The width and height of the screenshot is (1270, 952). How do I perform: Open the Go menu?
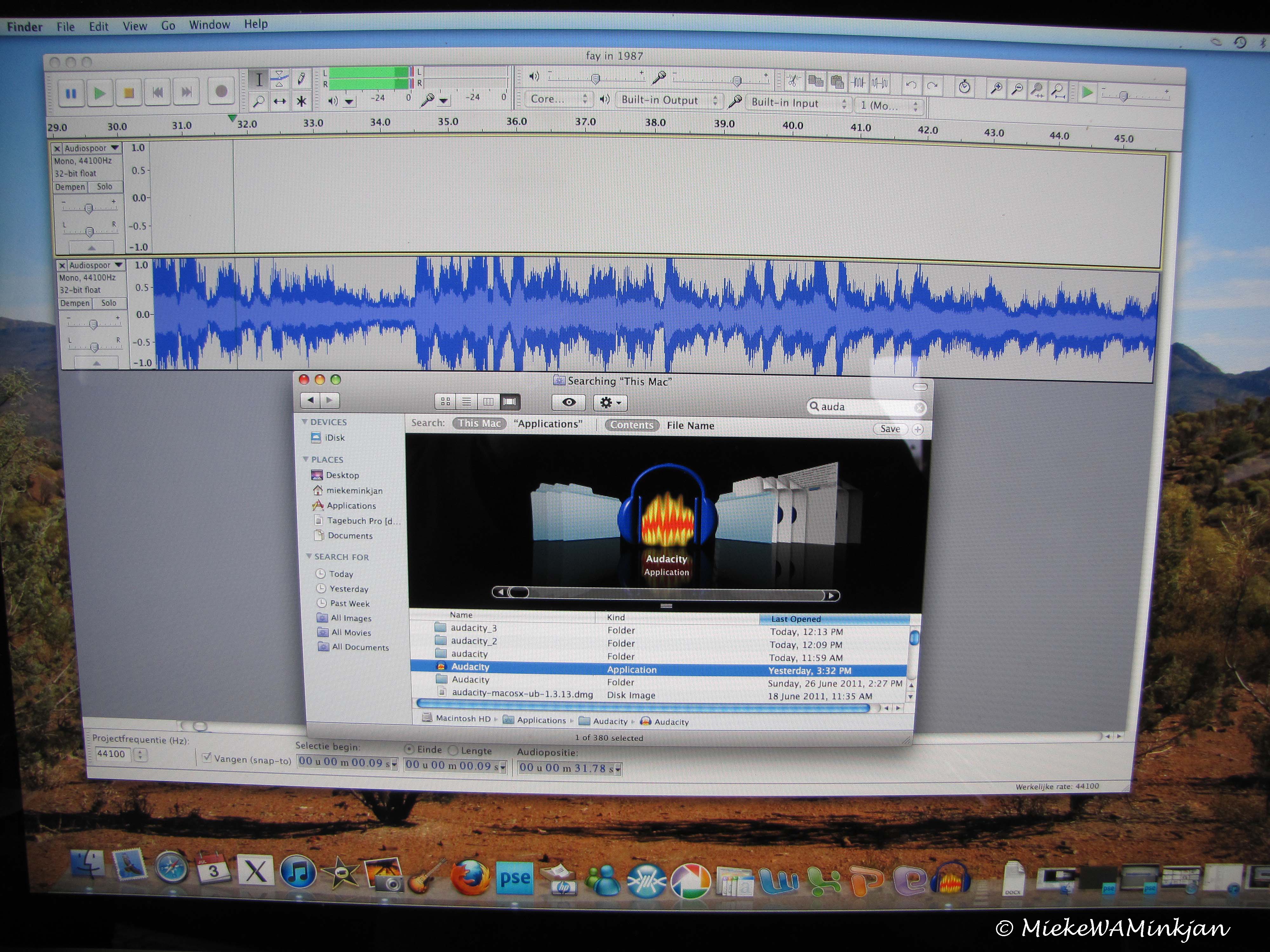click(x=168, y=25)
